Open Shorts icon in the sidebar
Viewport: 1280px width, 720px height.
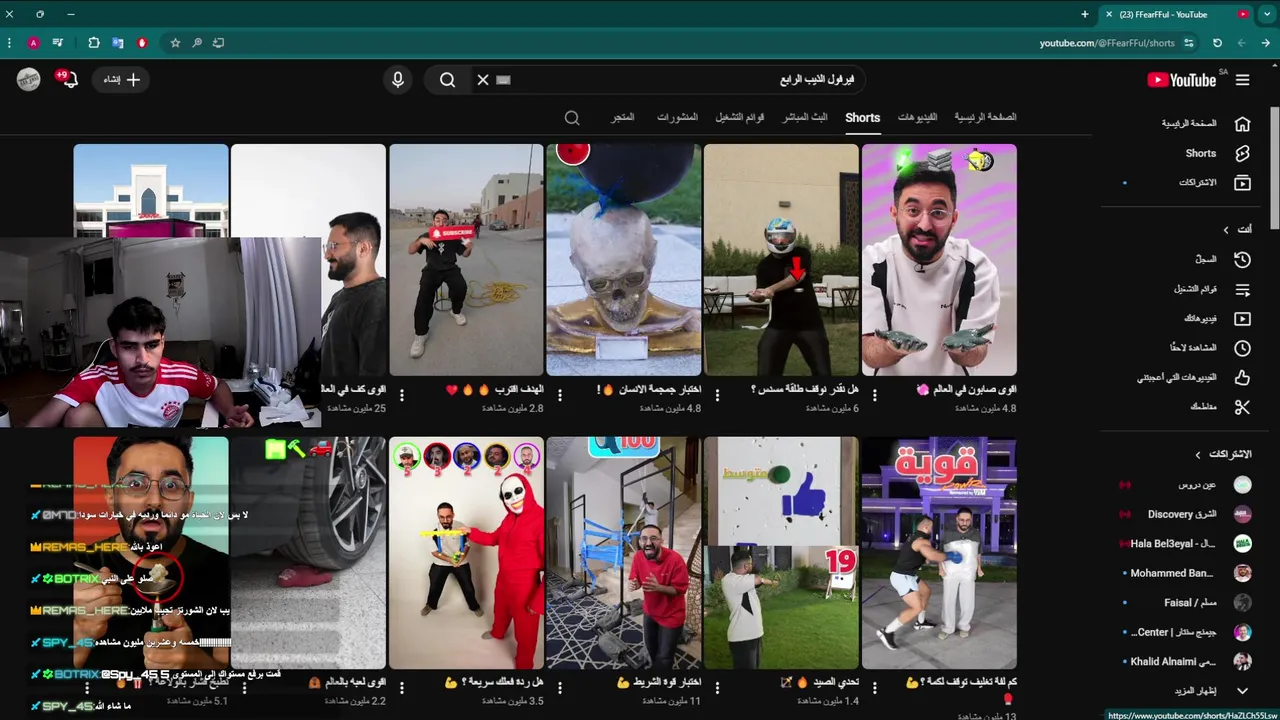click(x=1242, y=154)
